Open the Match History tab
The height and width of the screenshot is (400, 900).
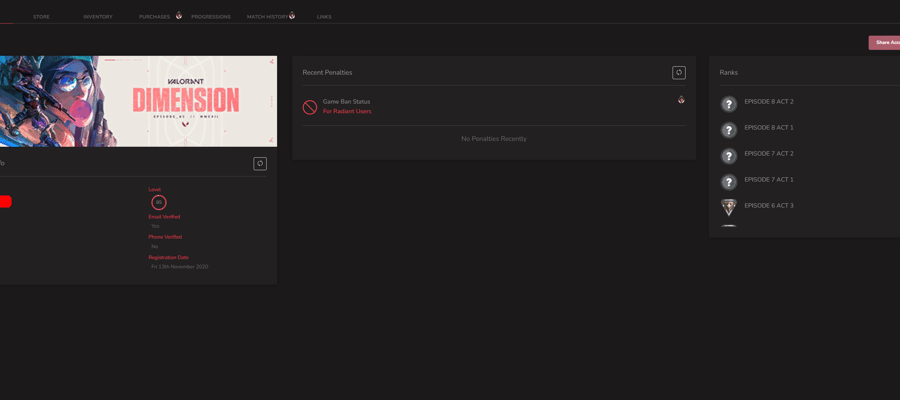pyautogui.click(x=267, y=17)
